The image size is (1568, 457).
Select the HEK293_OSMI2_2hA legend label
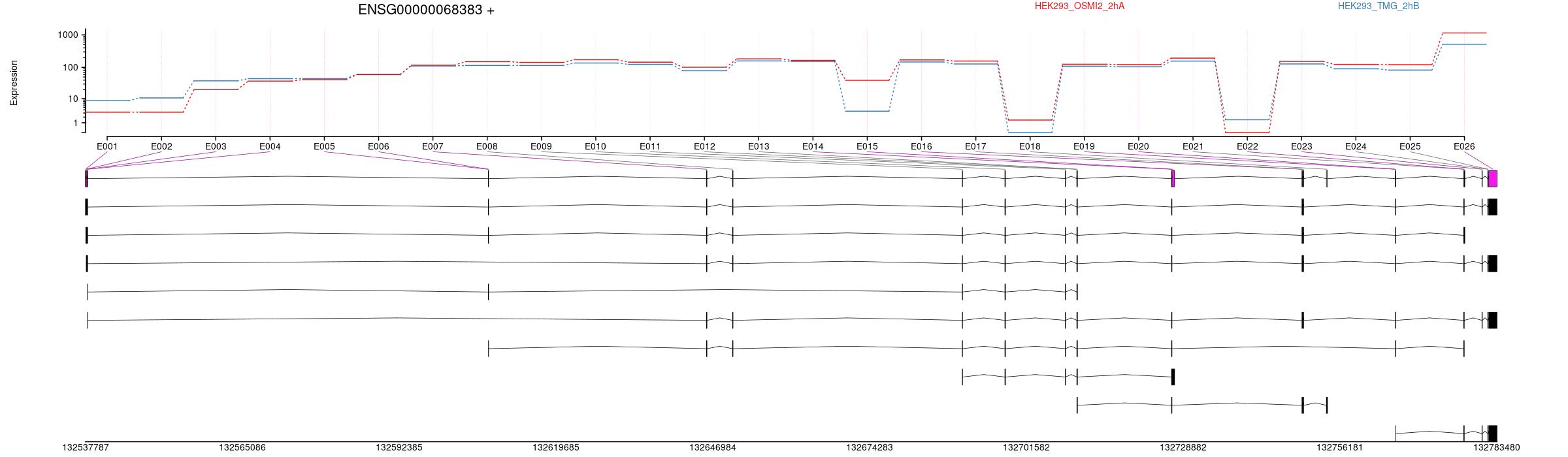click(1079, 6)
